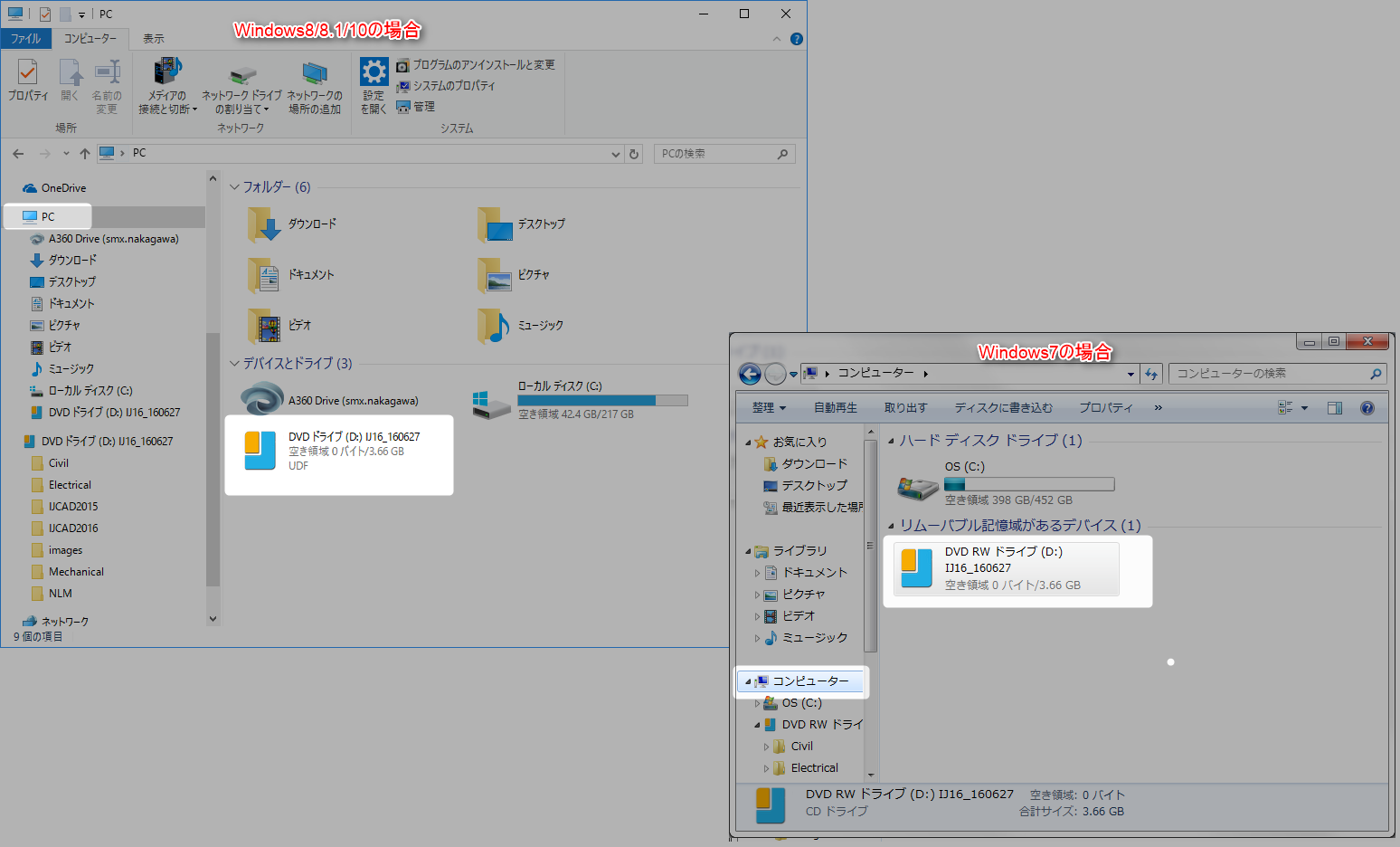Switch to the コンピューター ribbon tab

tap(90, 39)
